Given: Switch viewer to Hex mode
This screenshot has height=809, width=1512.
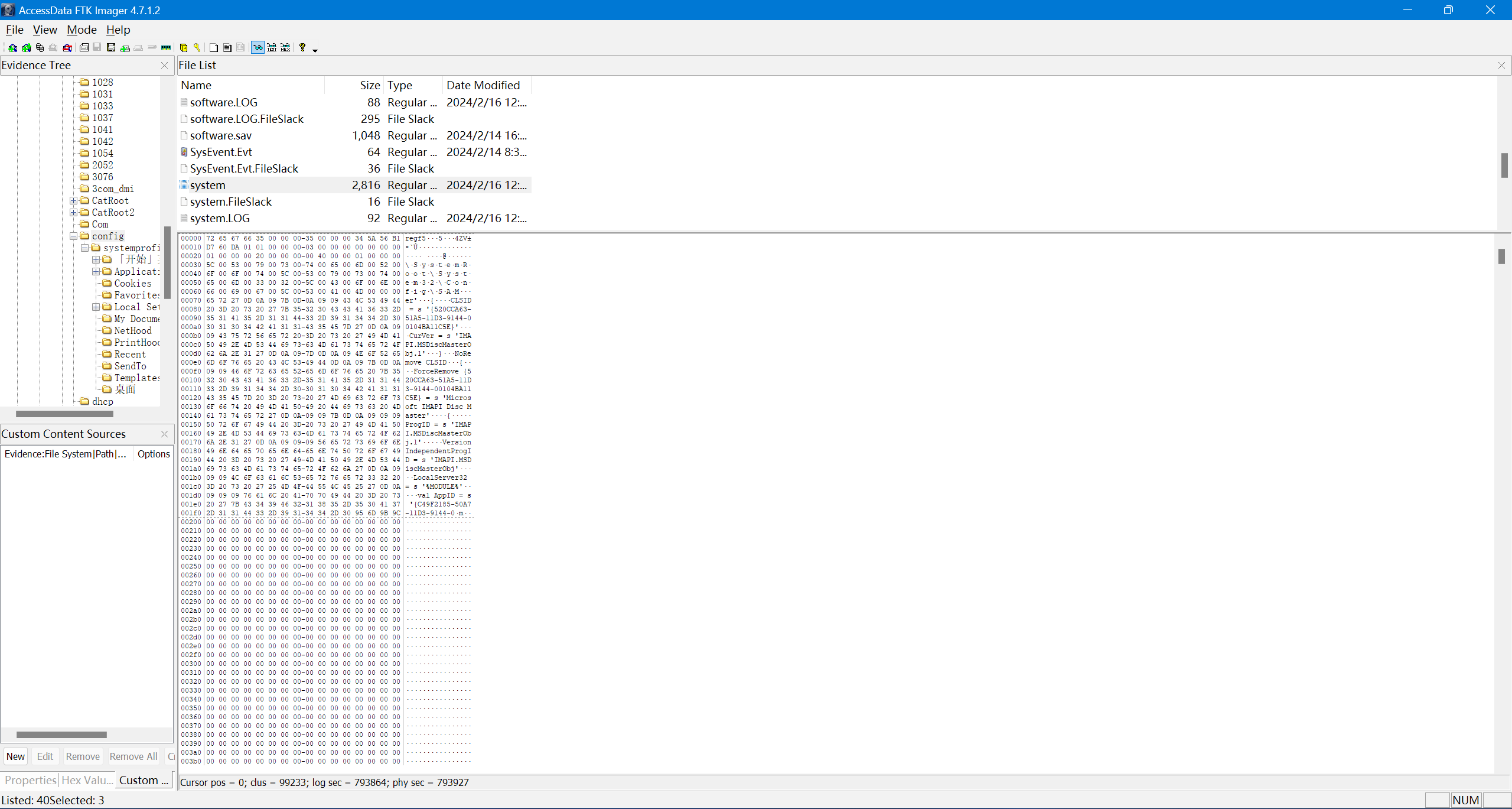Looking at the screenshot, I should [x=285, y=48].
